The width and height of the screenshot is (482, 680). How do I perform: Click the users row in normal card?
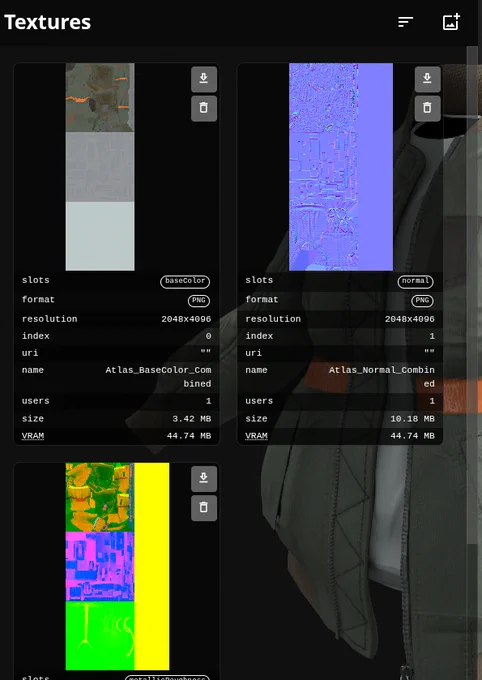(x=340, y=401)
